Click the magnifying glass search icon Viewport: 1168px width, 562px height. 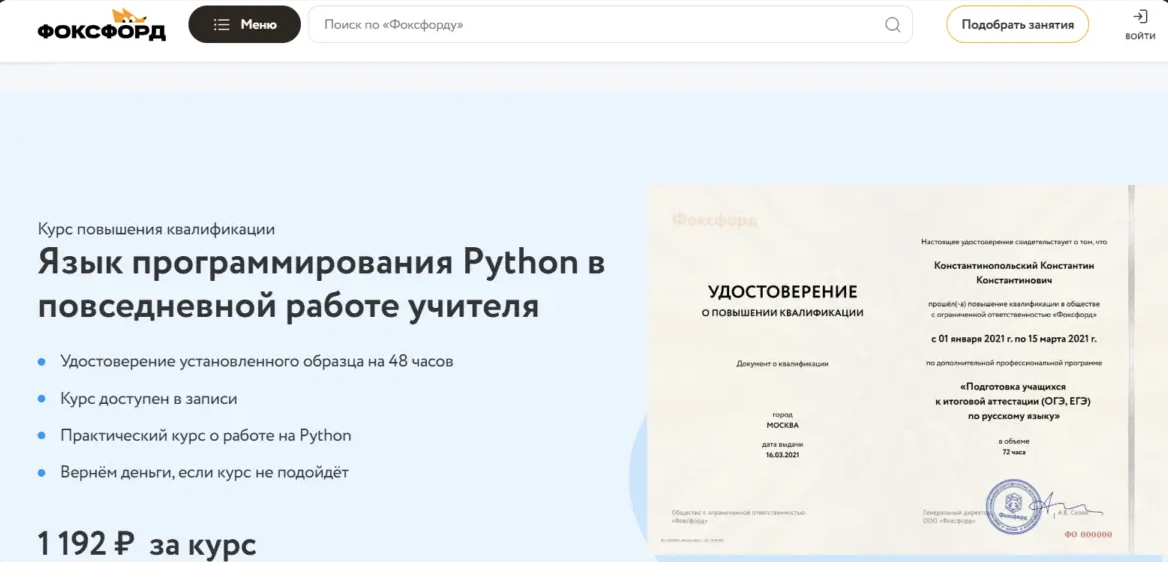(892, 25)
